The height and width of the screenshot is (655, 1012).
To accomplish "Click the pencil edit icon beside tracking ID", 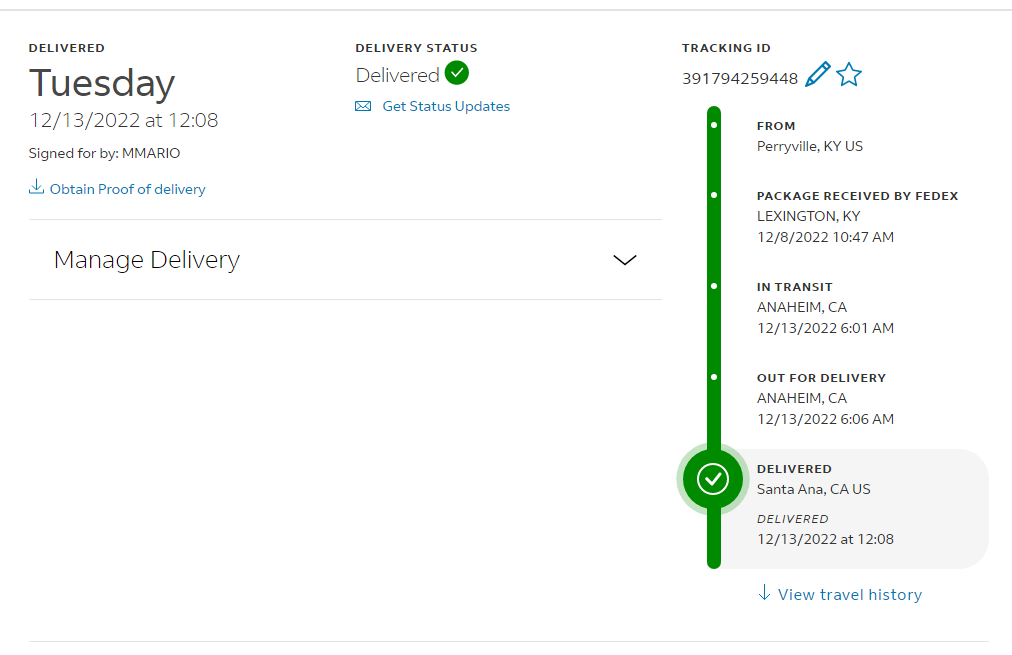I will tap(818, 74).
